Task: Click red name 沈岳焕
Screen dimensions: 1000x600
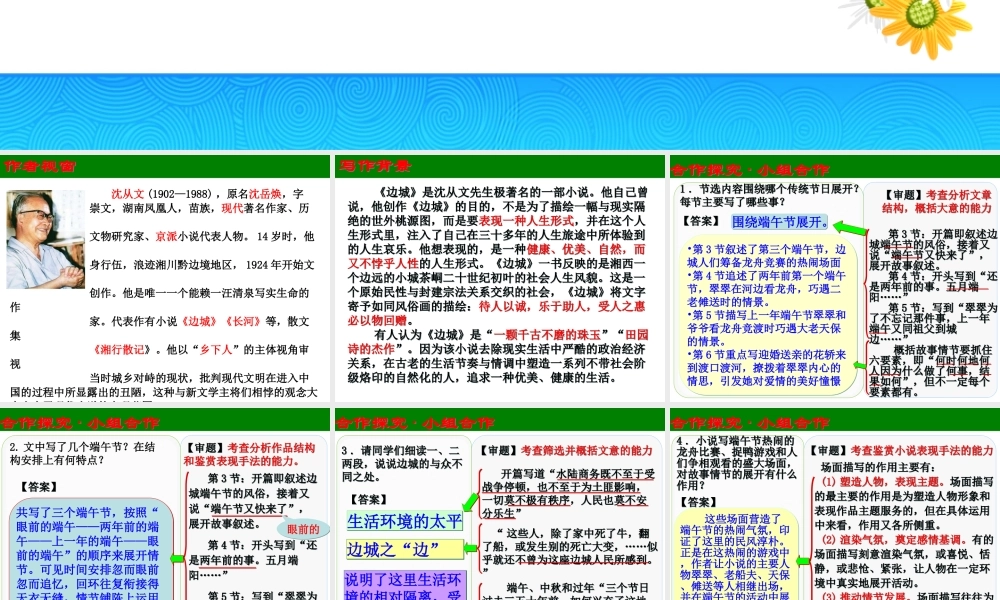Action: 265,194
